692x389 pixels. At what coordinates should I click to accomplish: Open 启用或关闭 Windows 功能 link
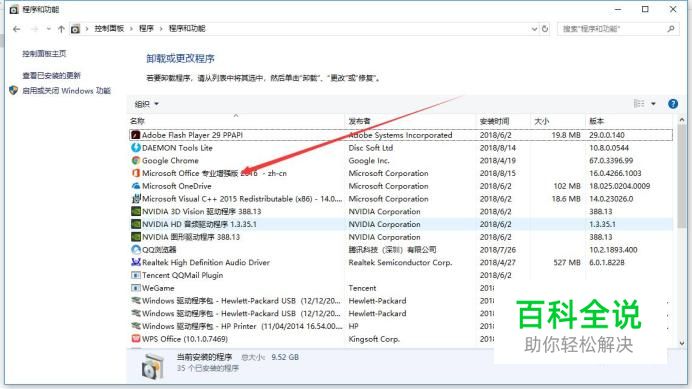coord(66,91)
